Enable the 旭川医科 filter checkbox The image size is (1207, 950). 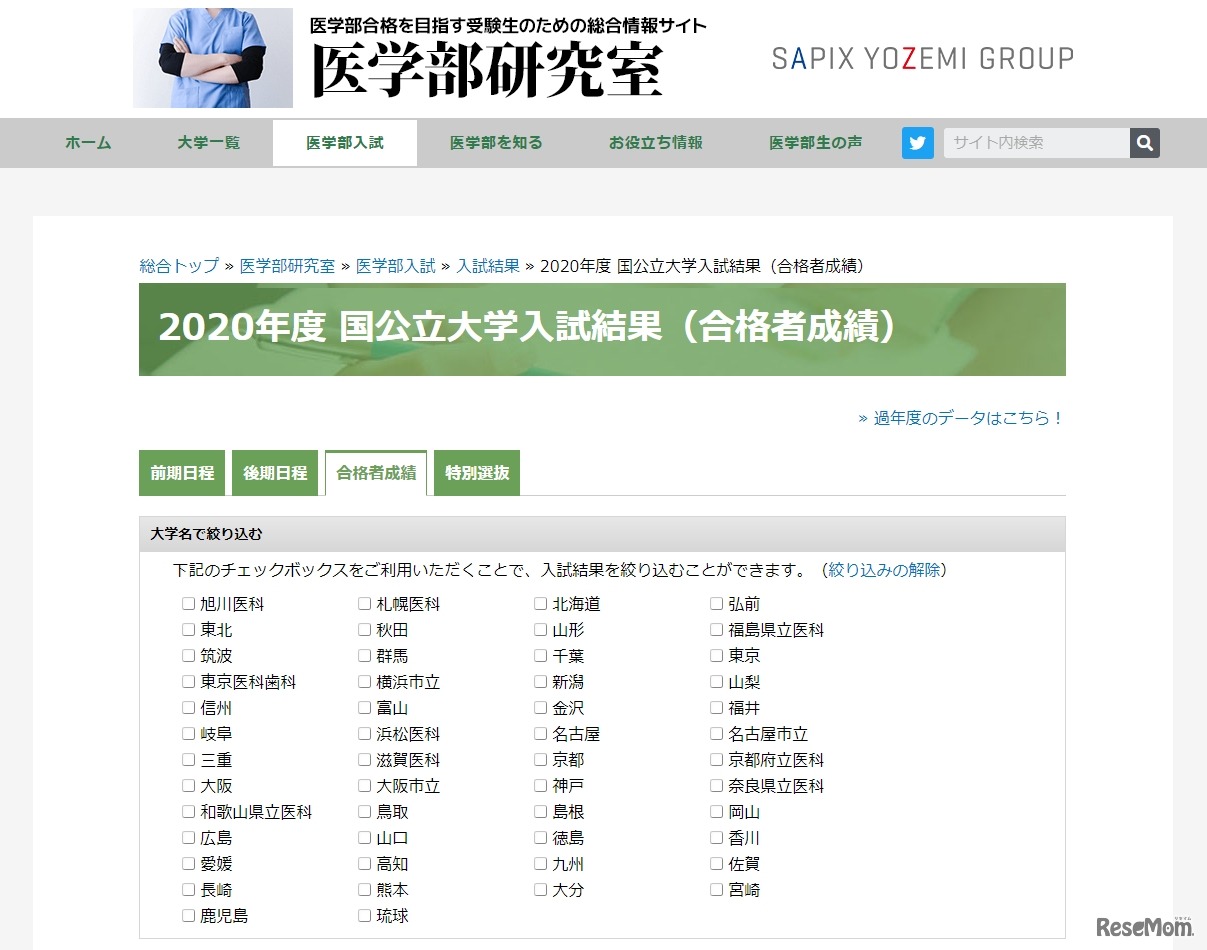pyautogui.click(x=188, y=603)
